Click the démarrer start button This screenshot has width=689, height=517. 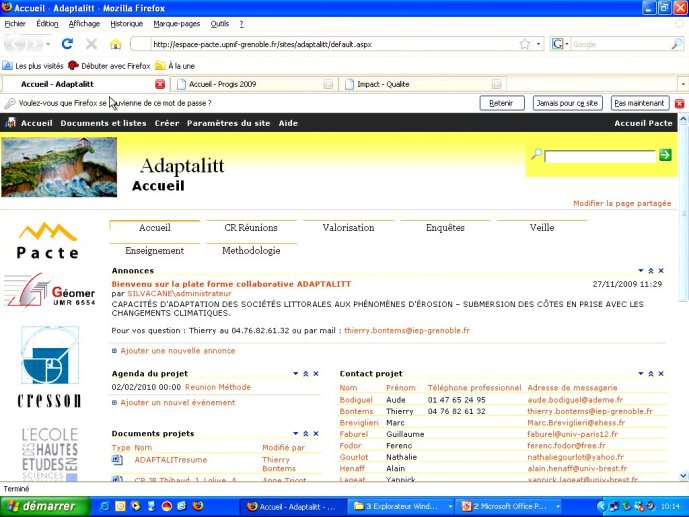(45, 506)
